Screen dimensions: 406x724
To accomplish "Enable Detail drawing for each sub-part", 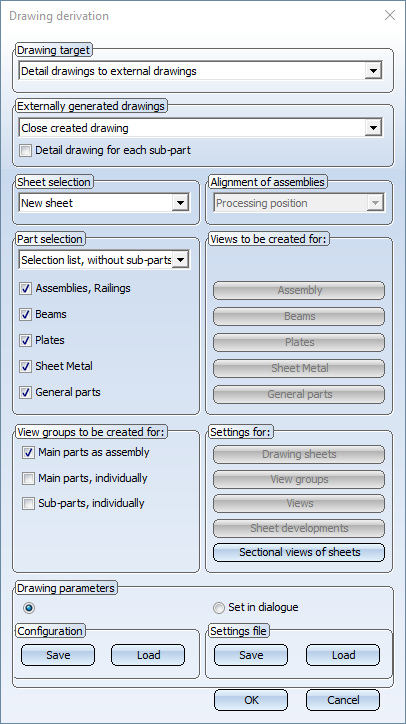I will pos(26,151).
